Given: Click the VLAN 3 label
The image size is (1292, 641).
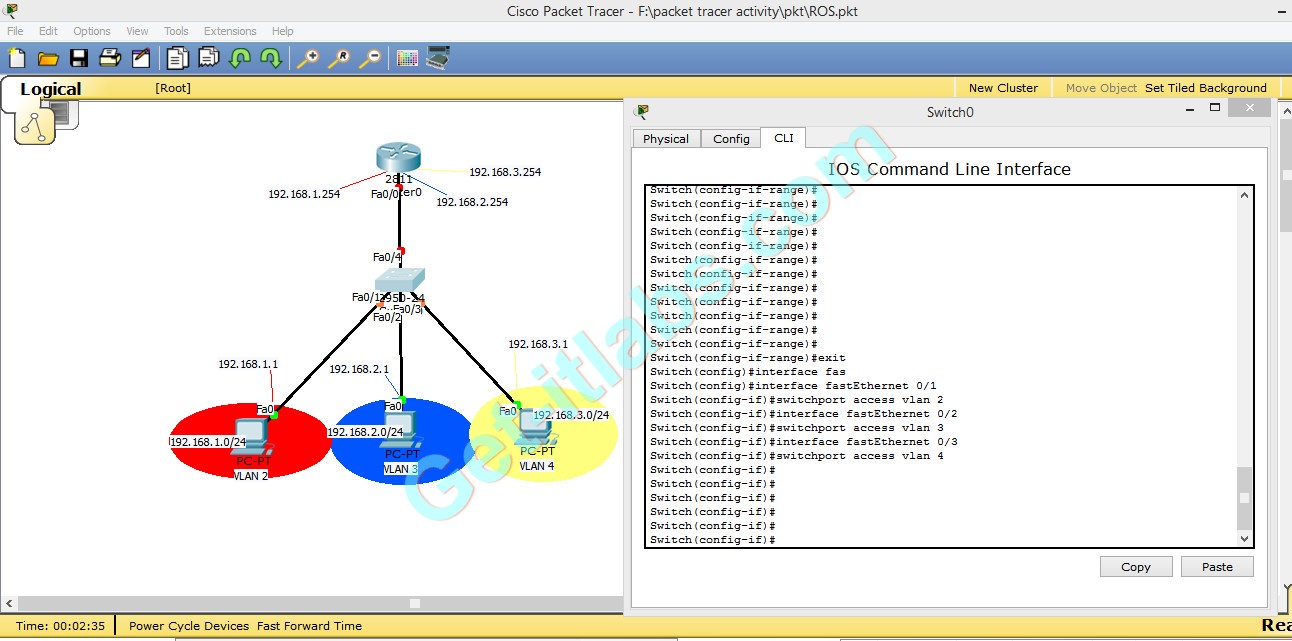Looking at the screenshot, I should [x=400, y=469].
